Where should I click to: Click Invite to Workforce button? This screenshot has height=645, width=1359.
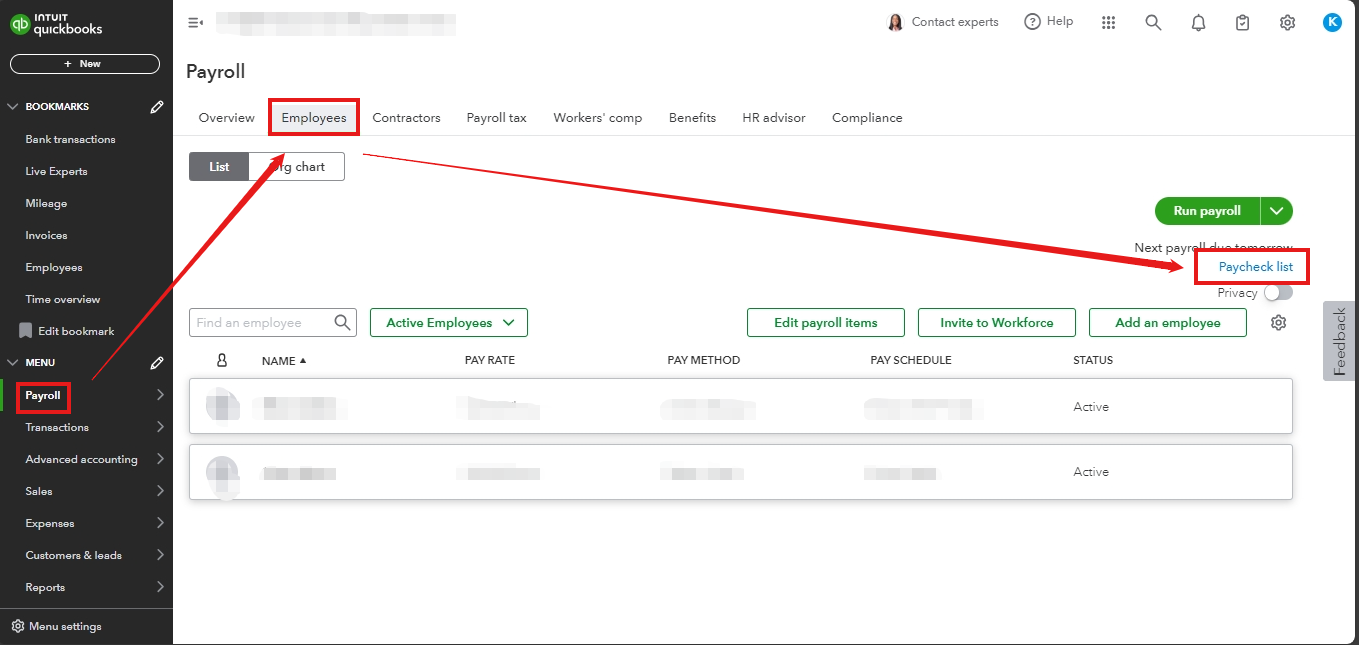point(997,323)
